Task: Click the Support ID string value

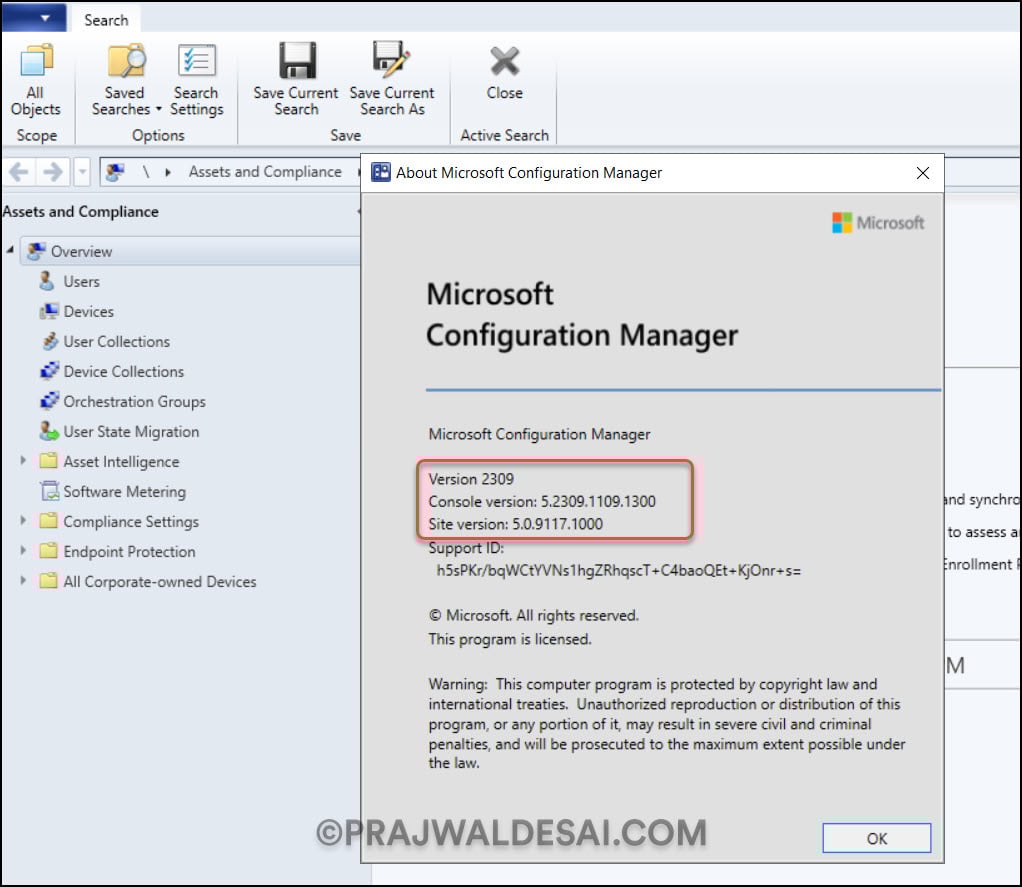Action: tap(619, 571)
